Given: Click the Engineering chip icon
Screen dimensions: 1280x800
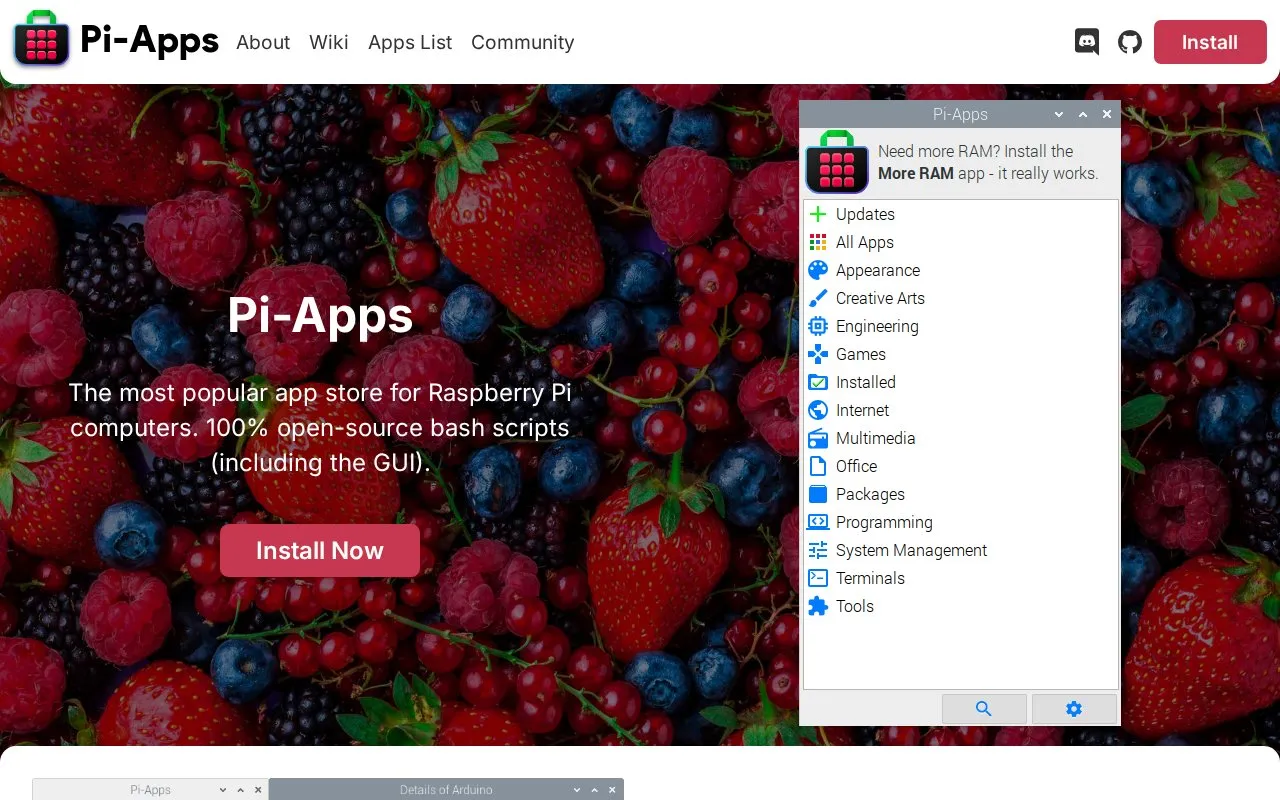Looking at the screenshot, I should tap(818, 326).
